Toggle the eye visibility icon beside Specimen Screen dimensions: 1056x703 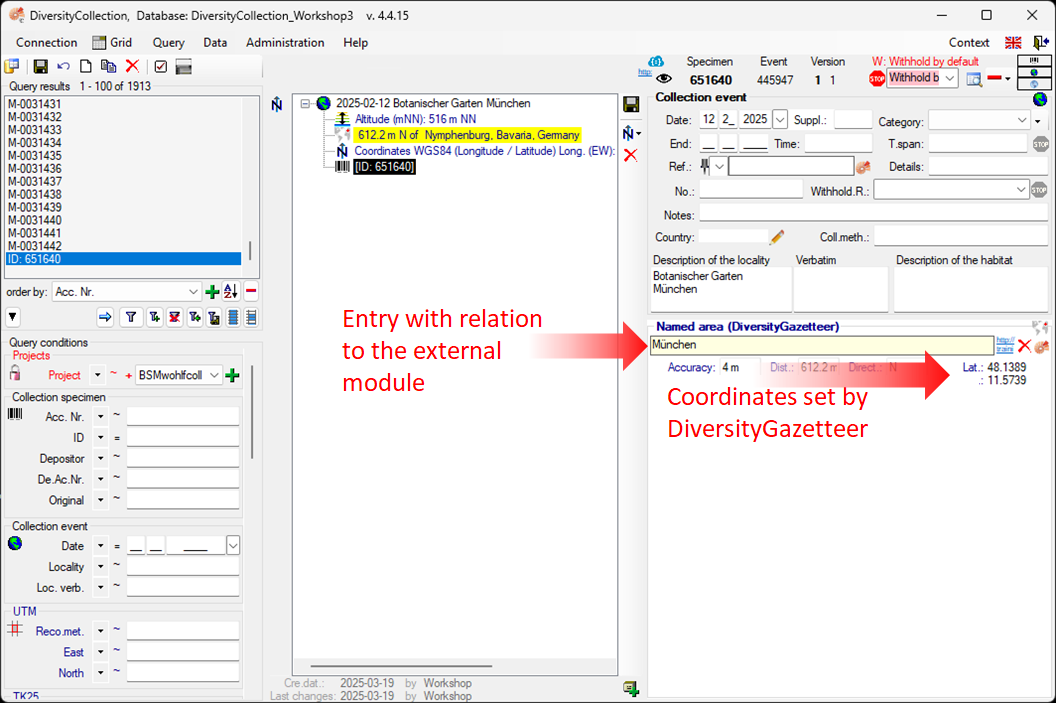pyautogui.click(x=663, y=79)
